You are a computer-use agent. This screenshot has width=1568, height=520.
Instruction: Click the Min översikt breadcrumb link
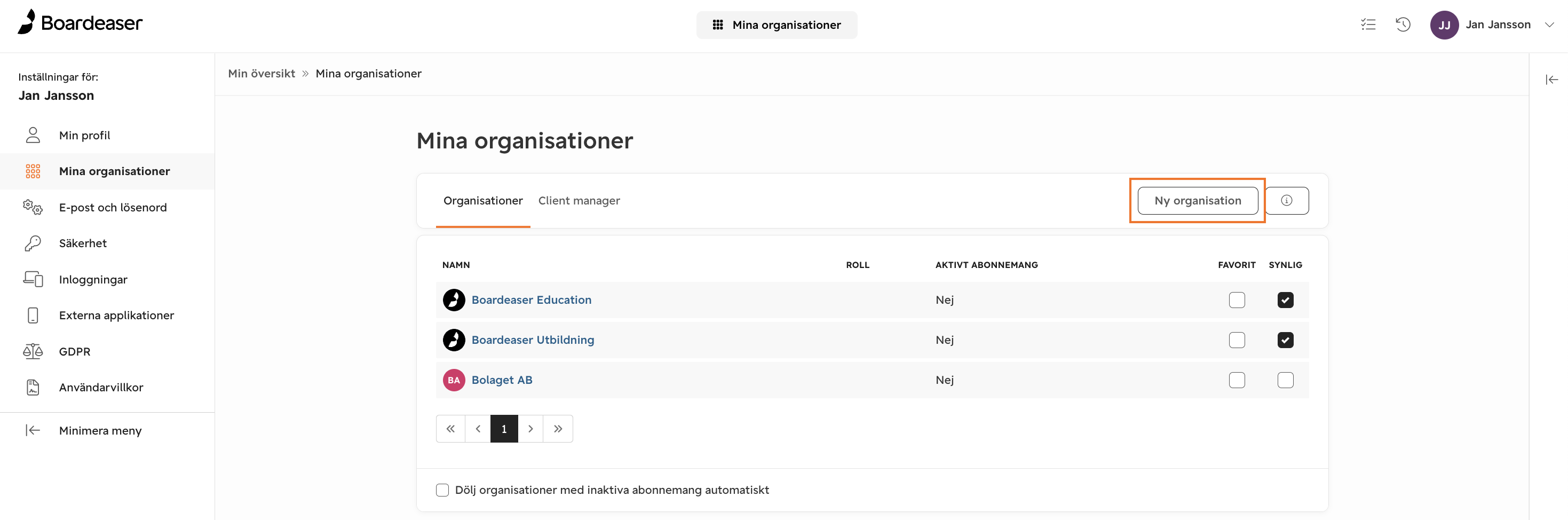[x=261, y=74]
